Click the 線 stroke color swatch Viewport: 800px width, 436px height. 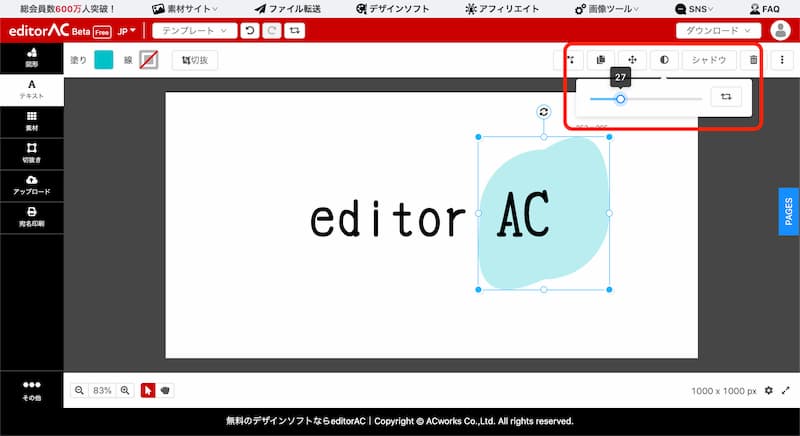(x=149, y=60)
